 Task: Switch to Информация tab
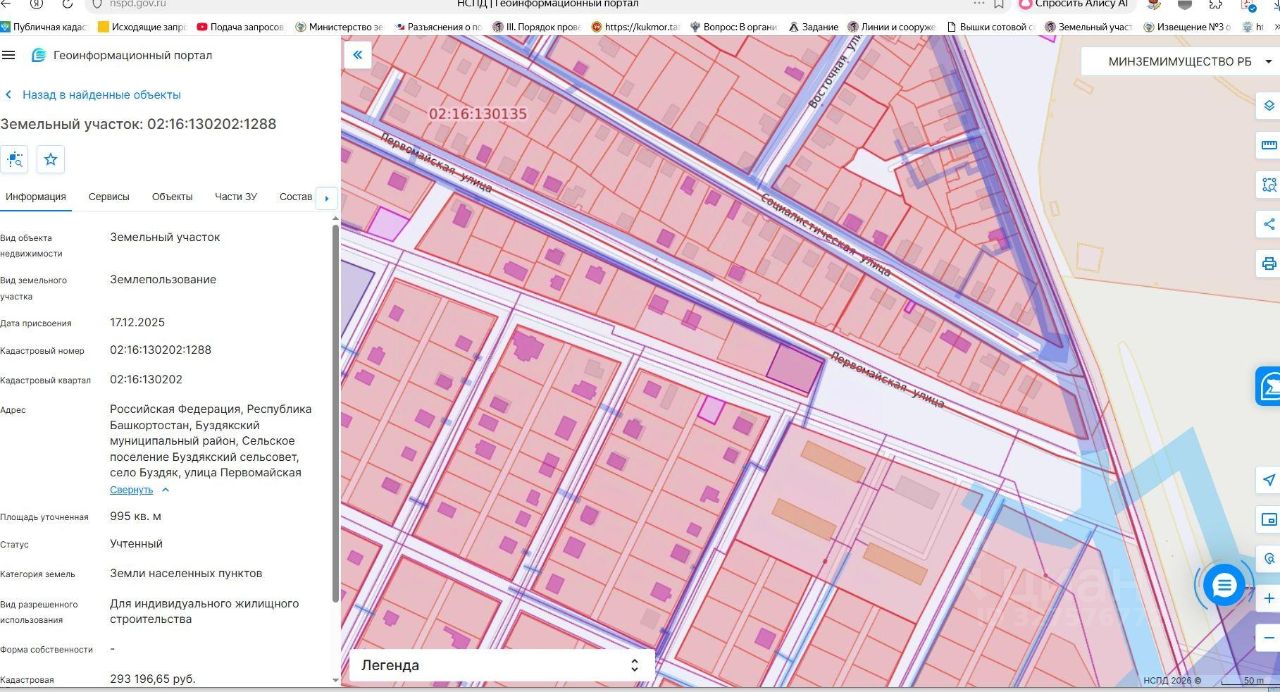point(36,196)
